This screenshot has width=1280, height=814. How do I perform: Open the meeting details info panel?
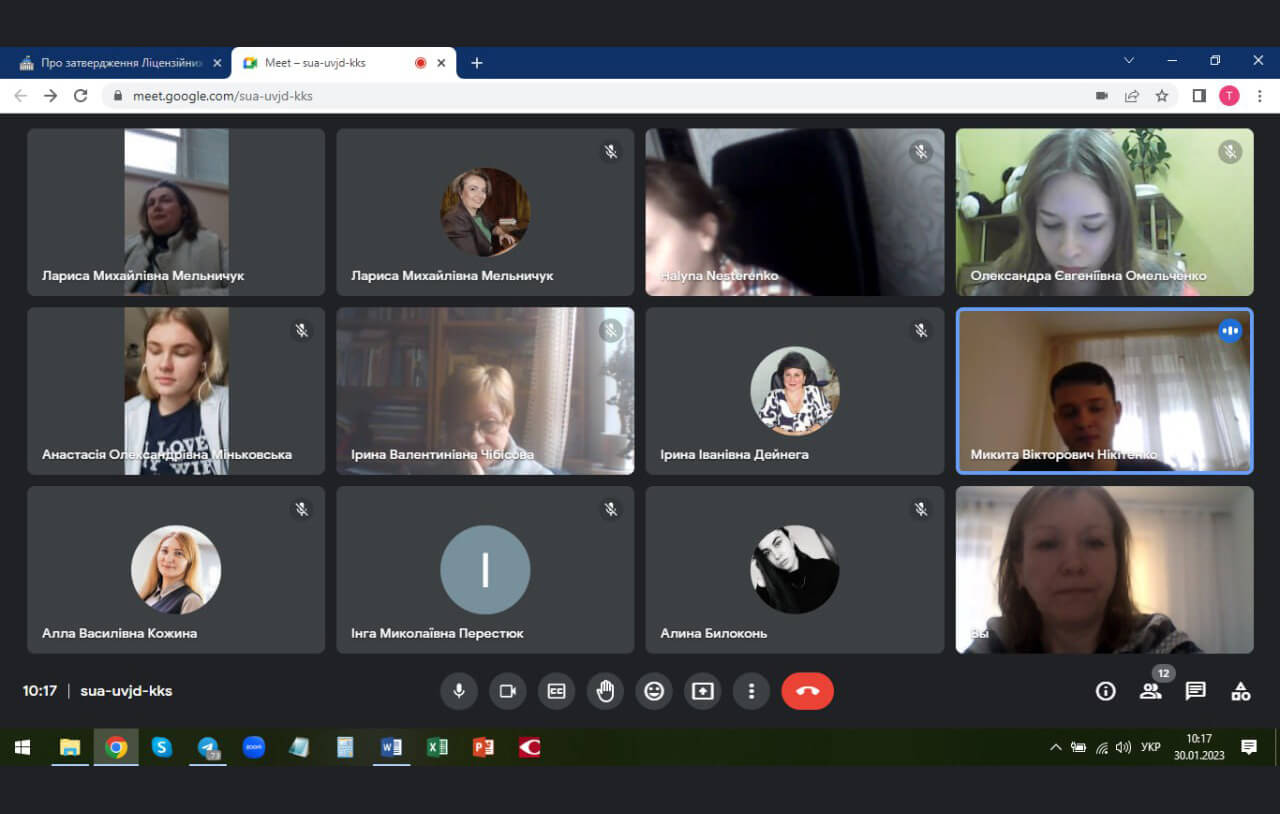tap(1105, 691)
